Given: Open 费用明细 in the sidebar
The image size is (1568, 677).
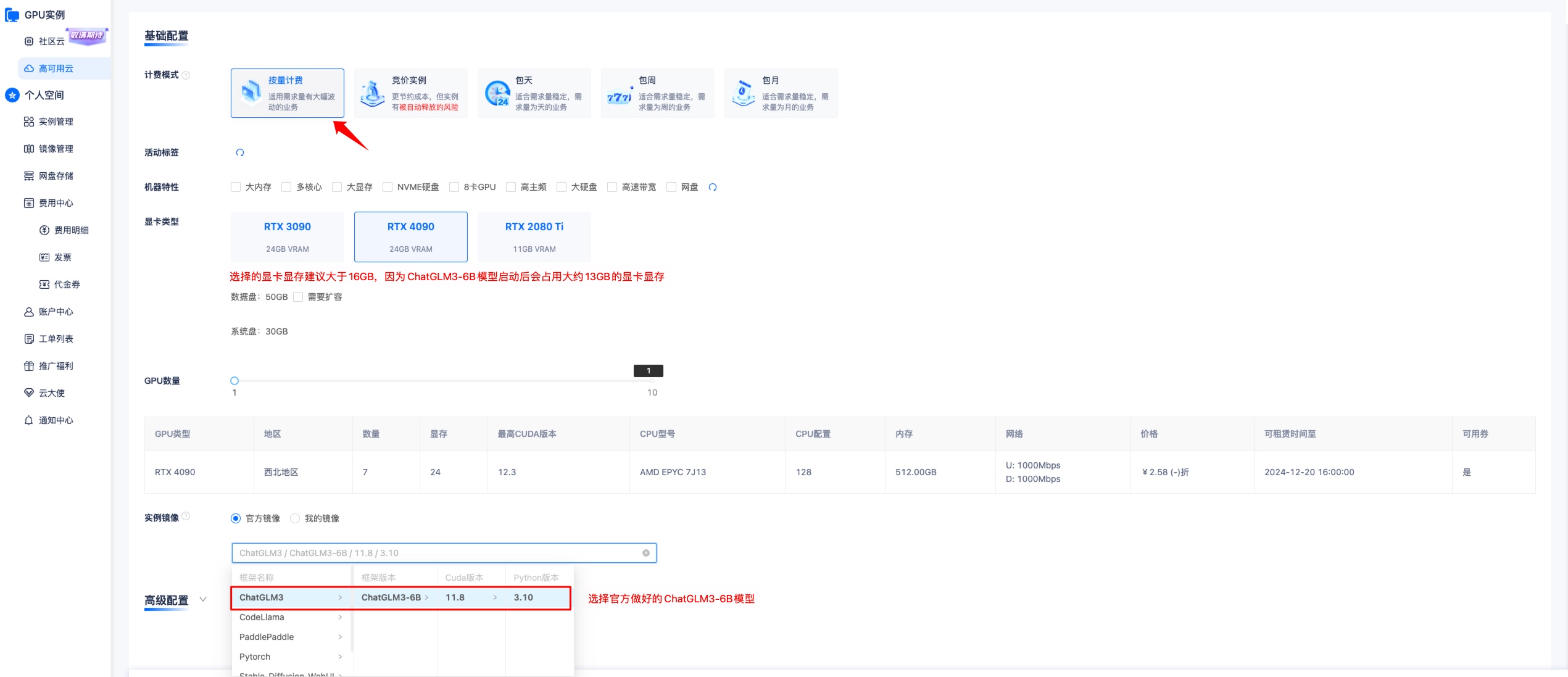Looking at the screenshot, I should click(71, 230).
